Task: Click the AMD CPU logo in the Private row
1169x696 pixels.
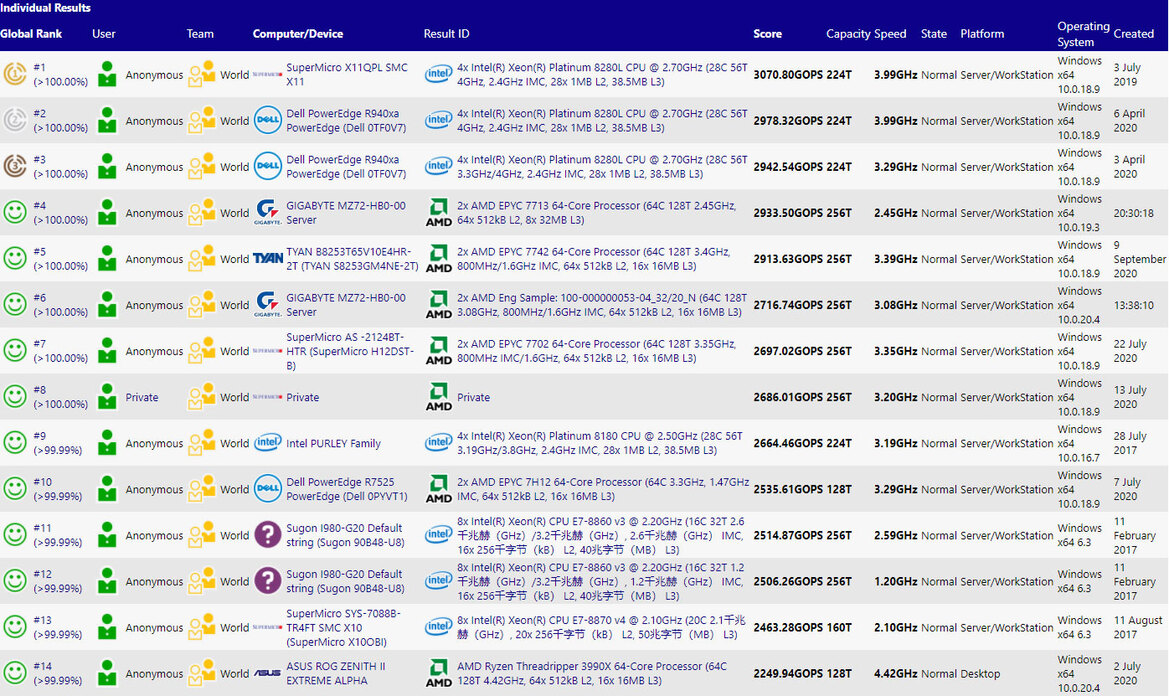Action: click(438, 396)
